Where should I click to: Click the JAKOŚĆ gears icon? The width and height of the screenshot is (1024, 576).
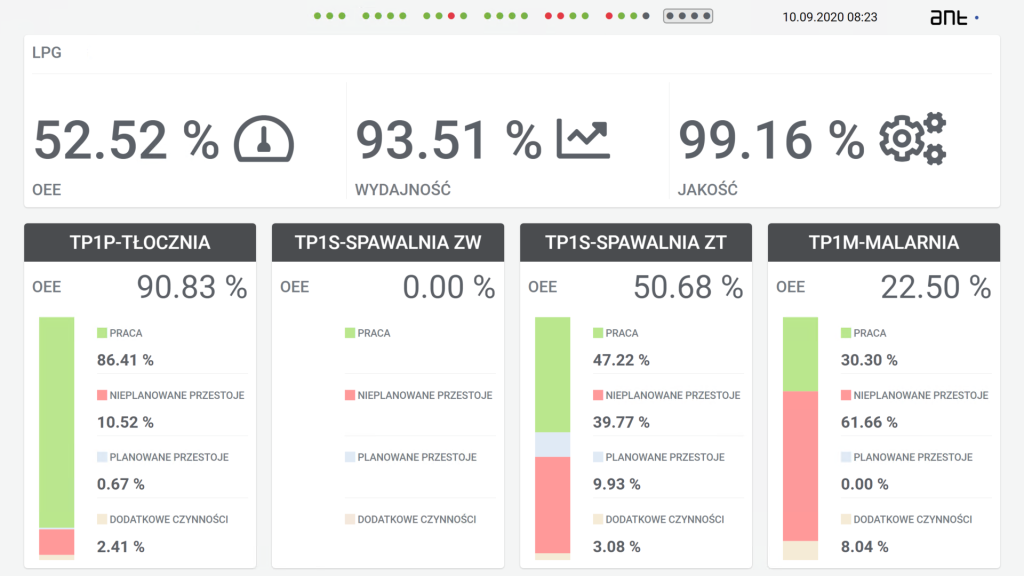pyautogui.click(x=913, y=138)
